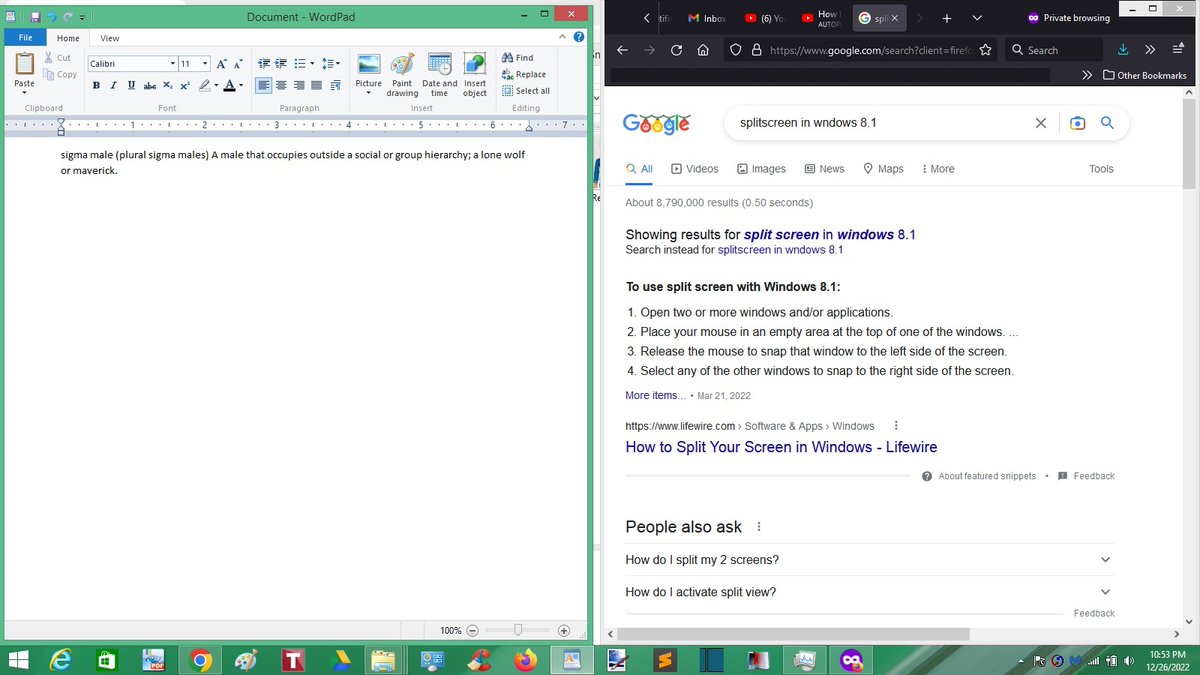1200x675 pixels.
Task: Bookmark this page with the star icon
Action: tap(986, 49)
